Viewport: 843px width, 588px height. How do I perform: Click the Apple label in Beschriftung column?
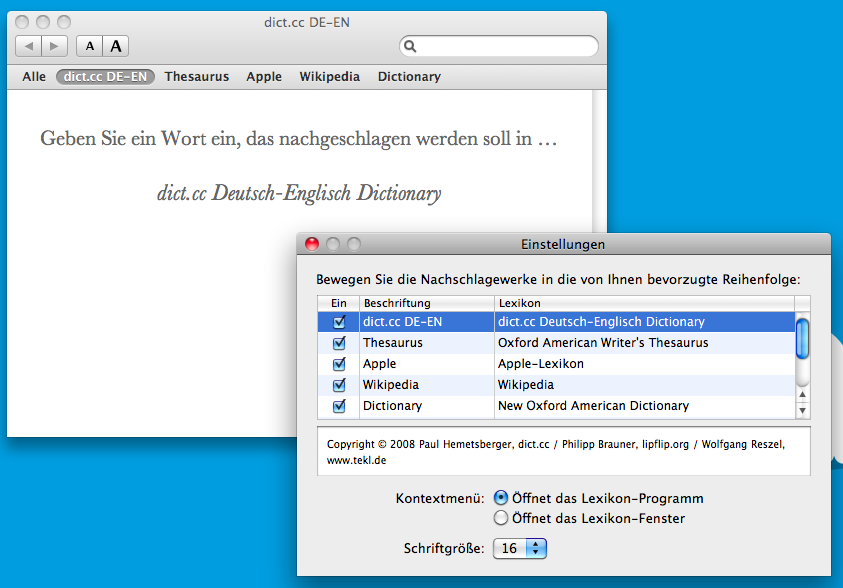pyautogui.click(x=380, y=364)
